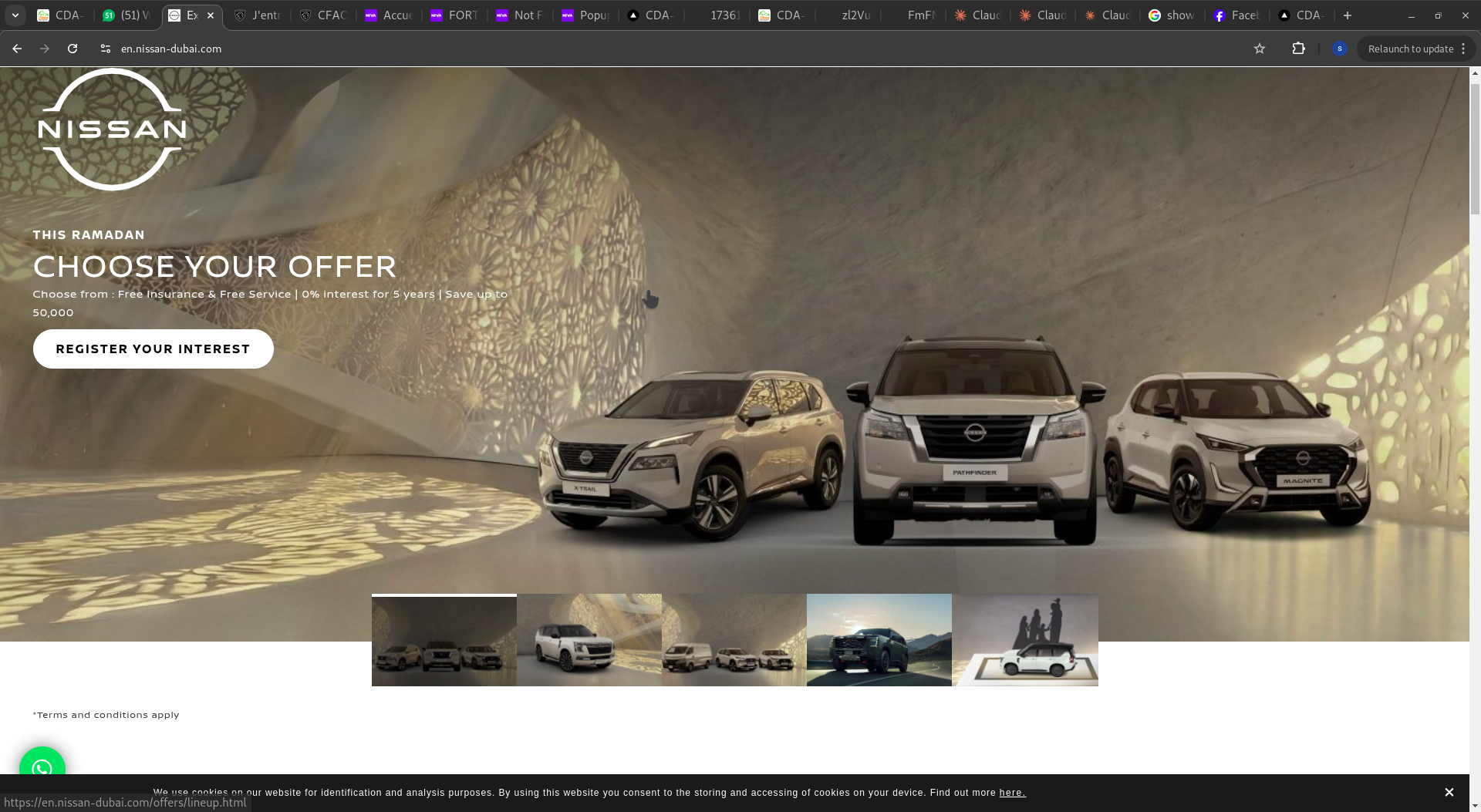Click Register Your Interest button
This screenshot has width=1481, height=812.
(153, 349)
